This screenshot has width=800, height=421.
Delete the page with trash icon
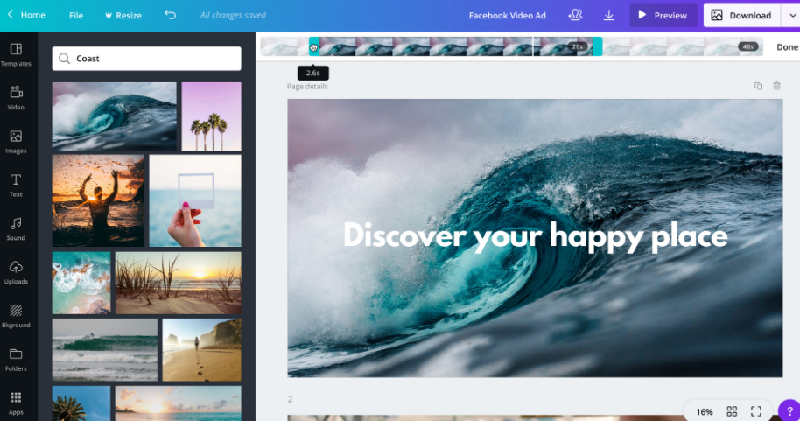777,86
